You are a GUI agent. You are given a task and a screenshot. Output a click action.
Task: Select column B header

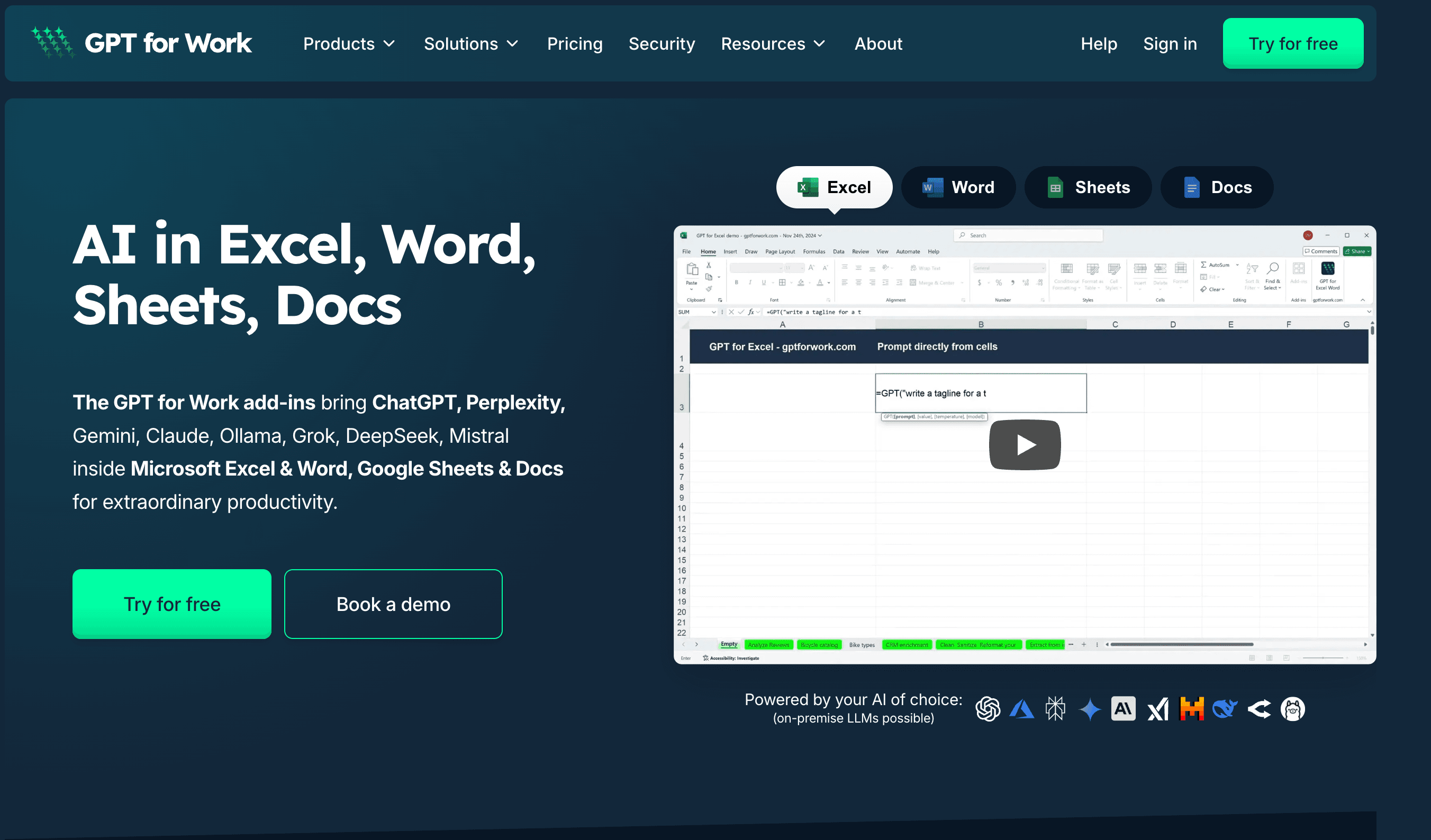981,325
